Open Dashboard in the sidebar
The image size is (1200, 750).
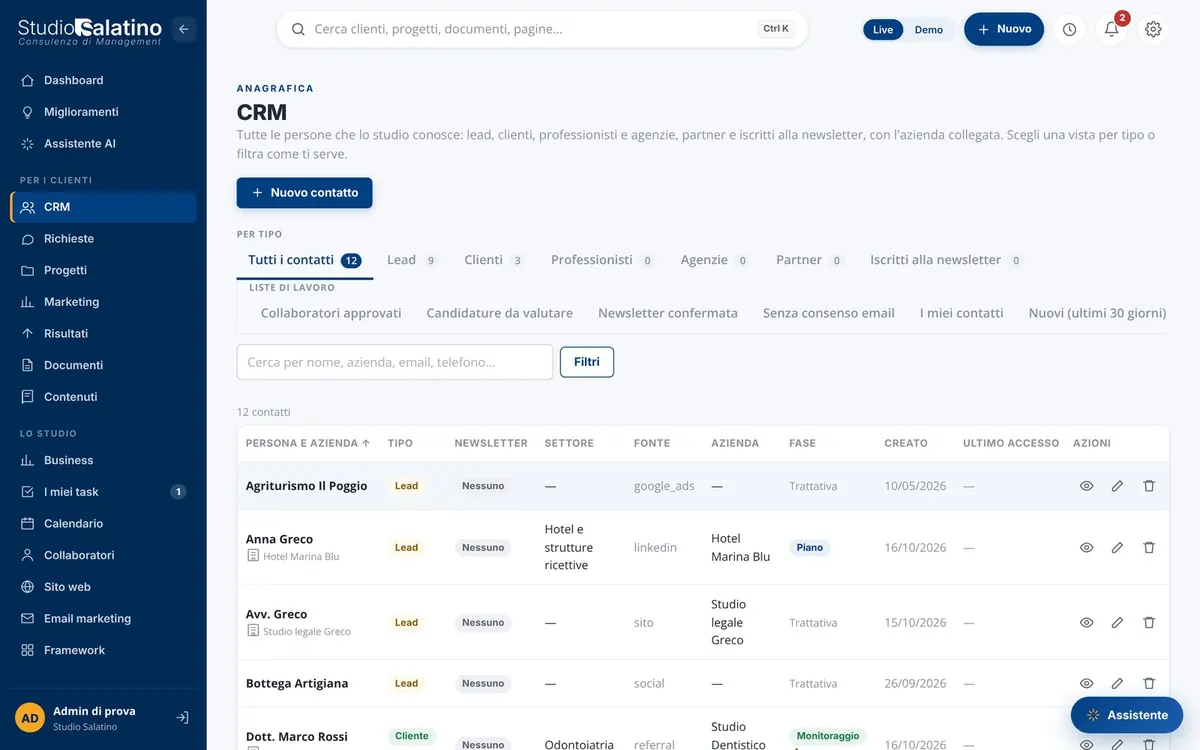[x=103, y=80]
